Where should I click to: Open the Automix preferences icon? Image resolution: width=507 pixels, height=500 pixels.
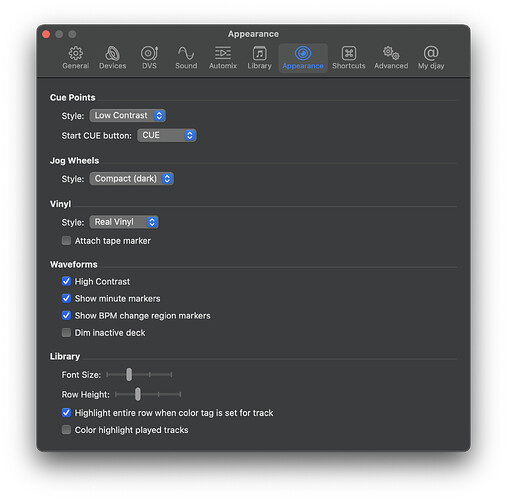pos(223,53)
